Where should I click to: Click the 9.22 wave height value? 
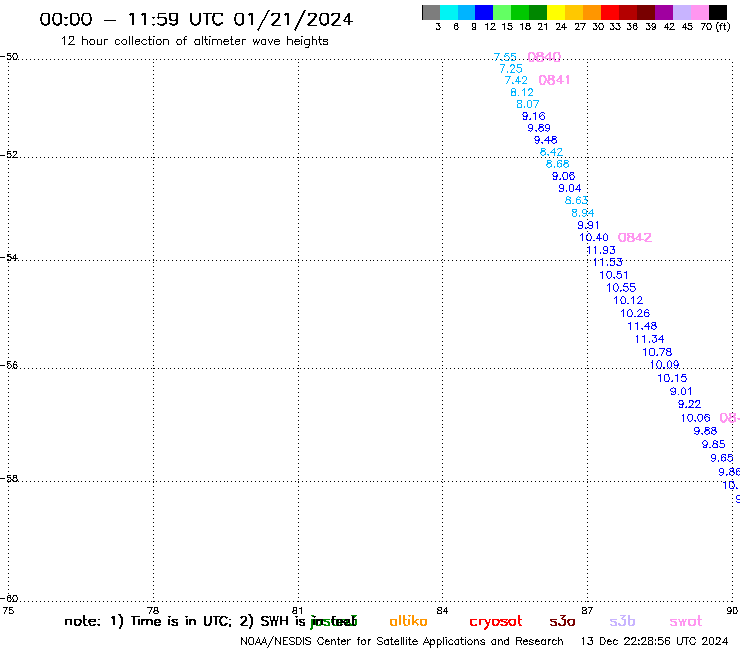pyautogui.click(x=690, y=404)
